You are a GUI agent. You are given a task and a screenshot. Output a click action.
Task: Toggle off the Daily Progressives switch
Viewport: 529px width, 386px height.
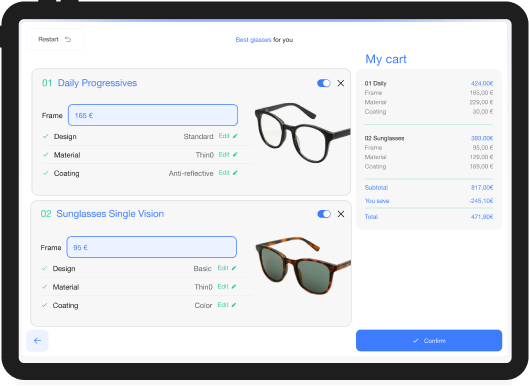pos(324,83)
